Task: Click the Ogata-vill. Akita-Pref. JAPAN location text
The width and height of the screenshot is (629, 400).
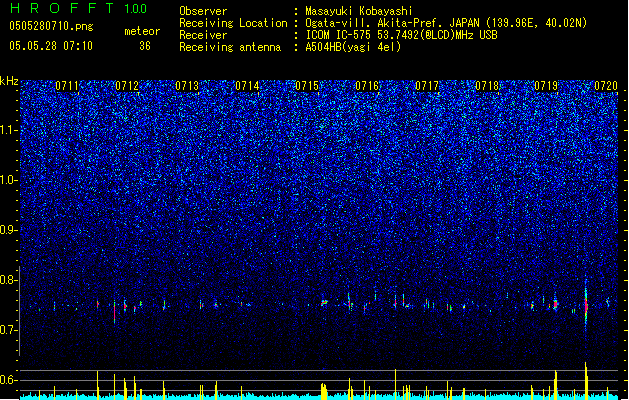Action: [x=446, y=23]
